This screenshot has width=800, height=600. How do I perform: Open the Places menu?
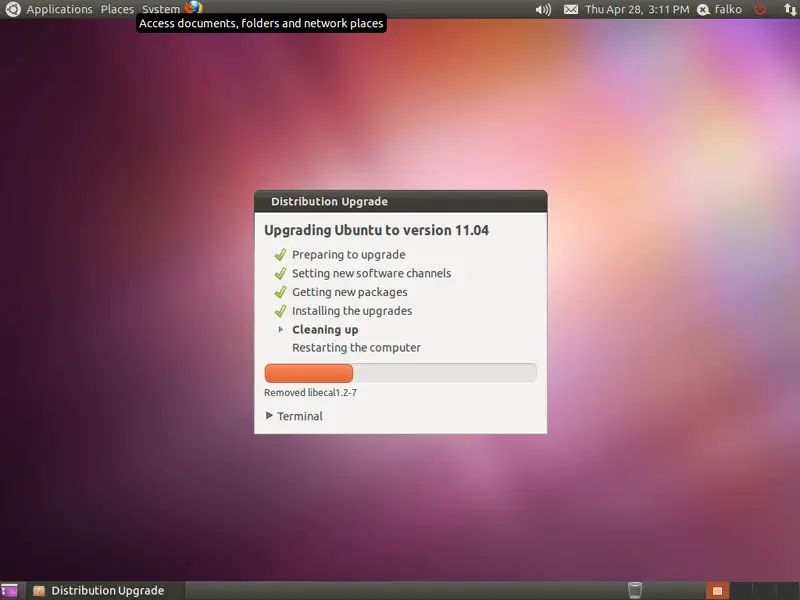[117, 9]
